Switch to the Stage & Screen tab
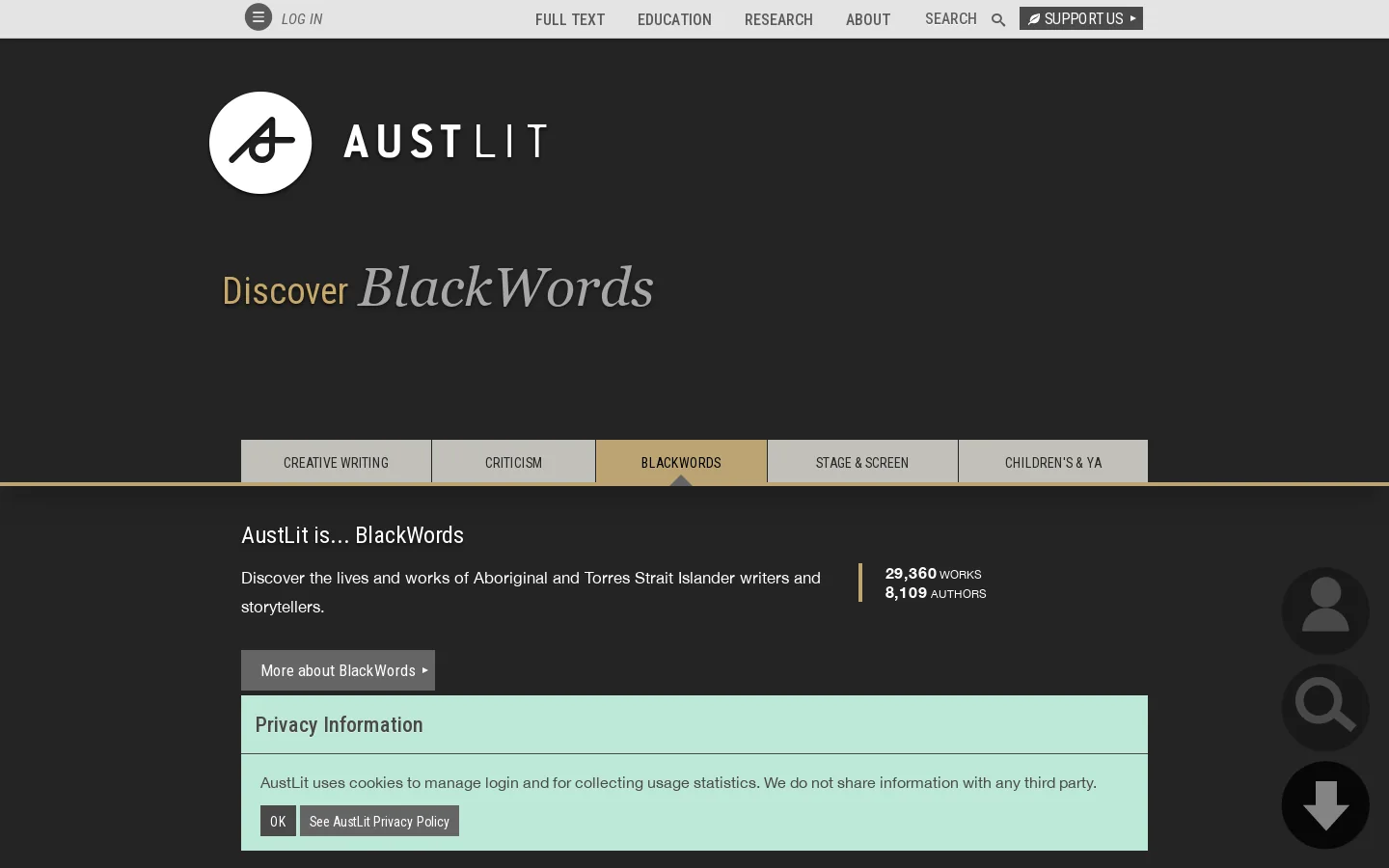 point(862,461)
